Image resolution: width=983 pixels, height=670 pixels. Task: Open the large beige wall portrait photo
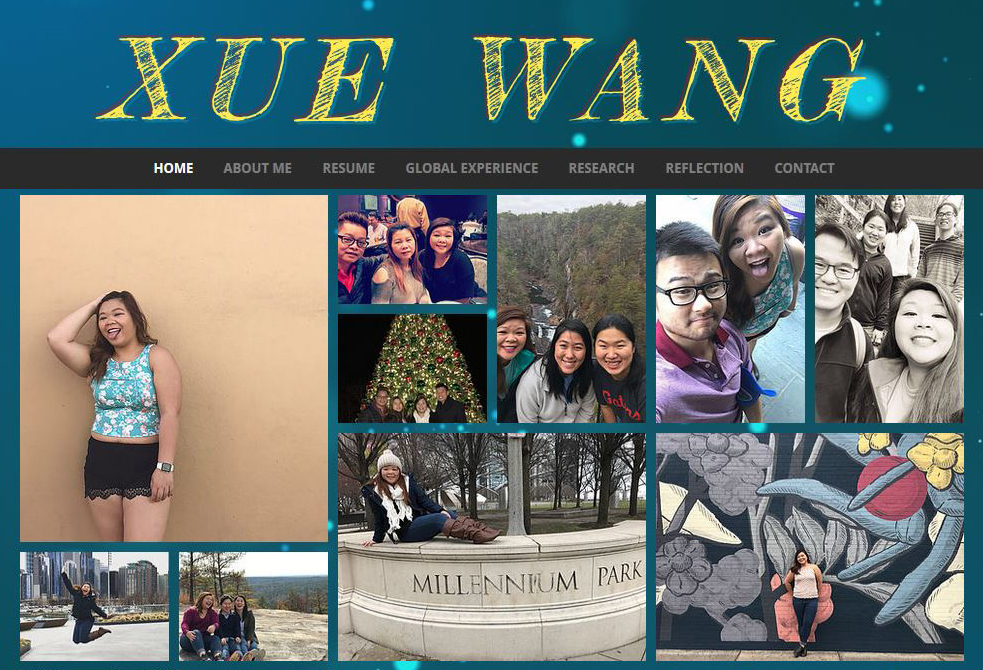[x=174, y=368]
